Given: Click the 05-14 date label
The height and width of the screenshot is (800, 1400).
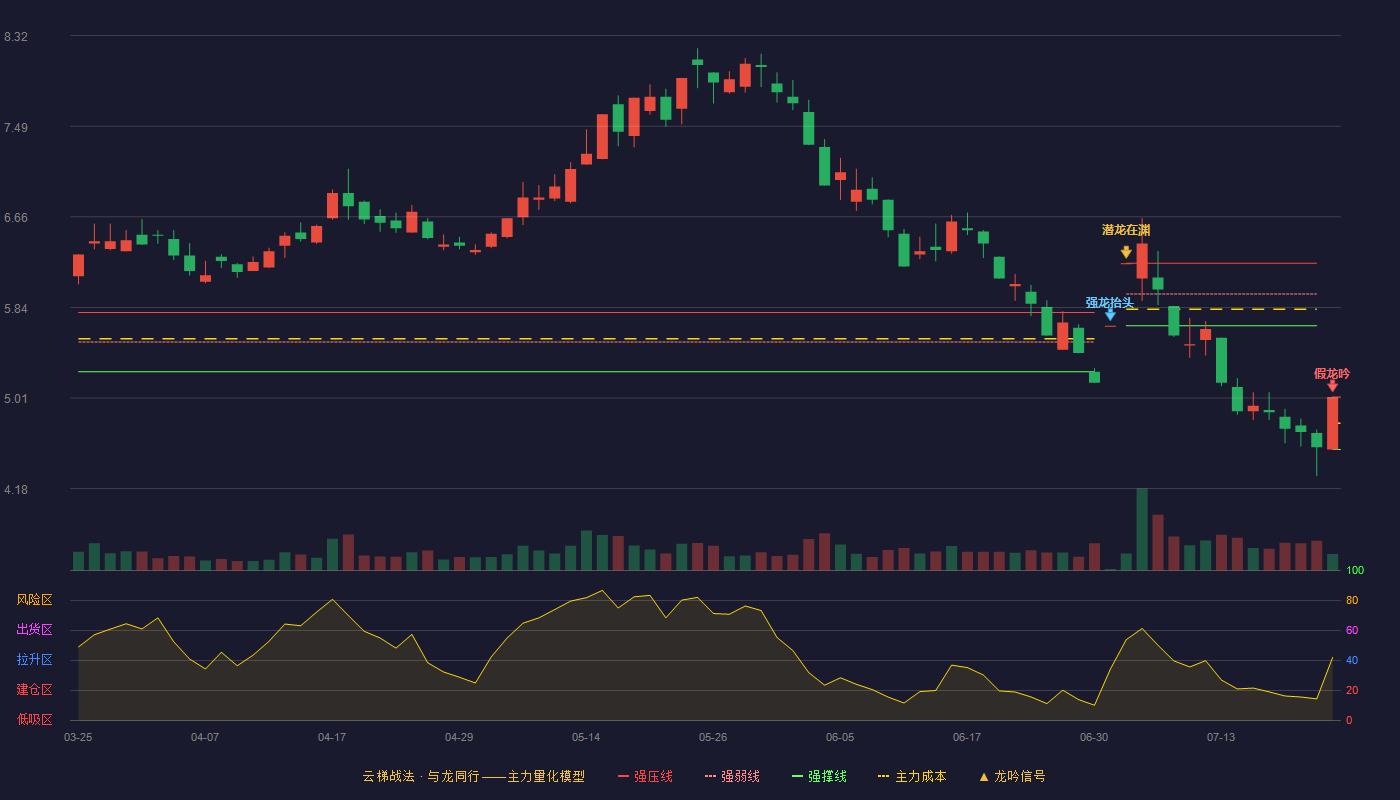Looking at the screenshot, I should 586,737.
